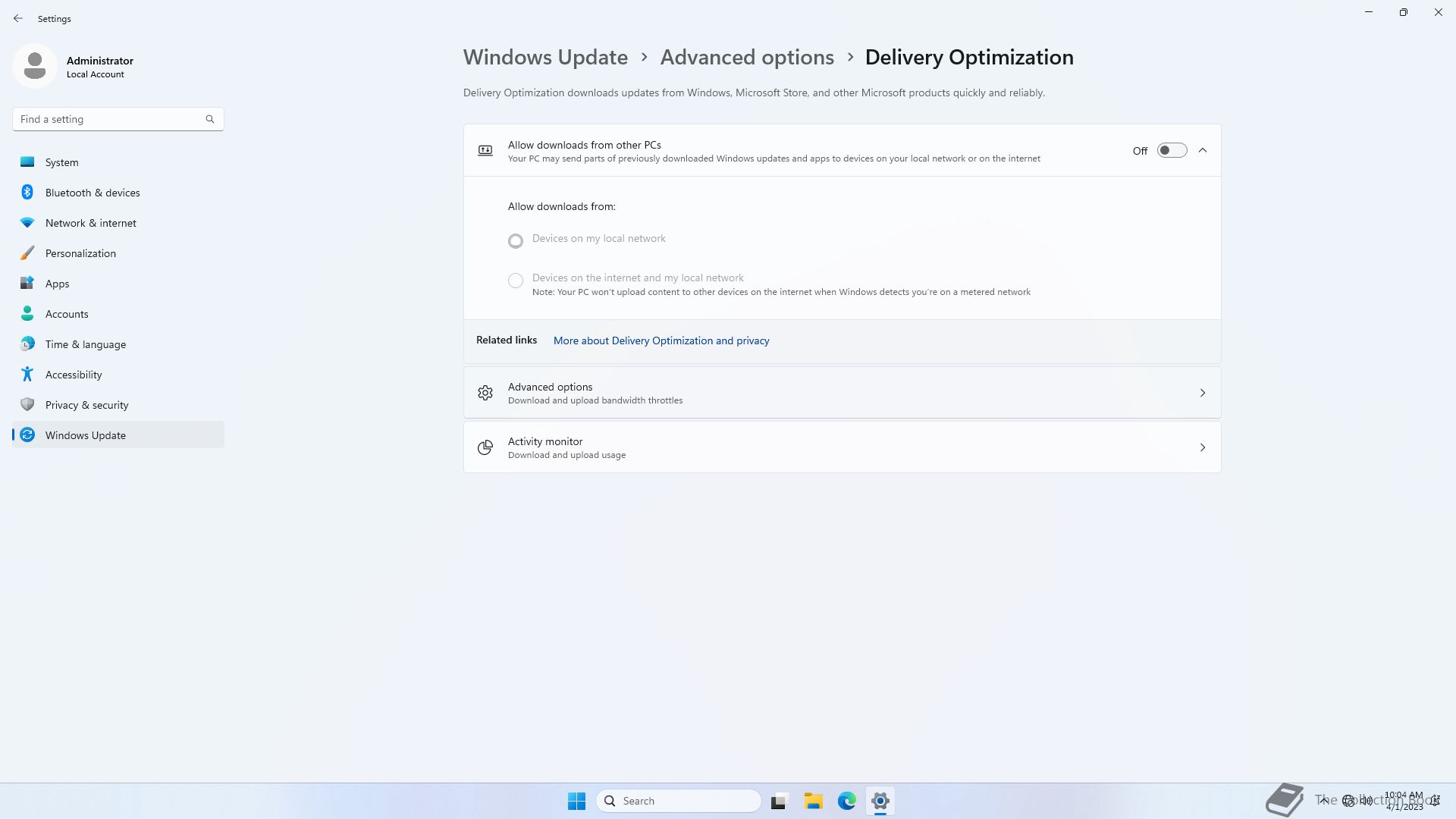Click the Advanced options gear icon

tap(485, 393)
